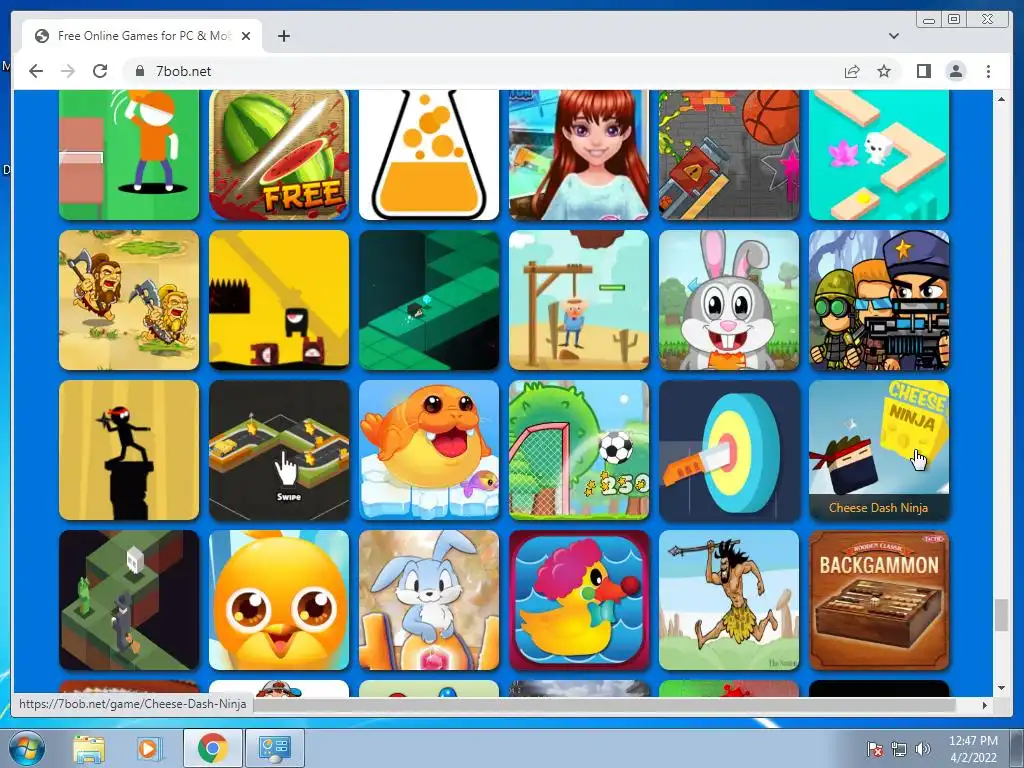This screenshot has height=768, width=1024.
Task: Open the Chrome three-dot menu
Action: pyautogui.click(x=988, y=71)
